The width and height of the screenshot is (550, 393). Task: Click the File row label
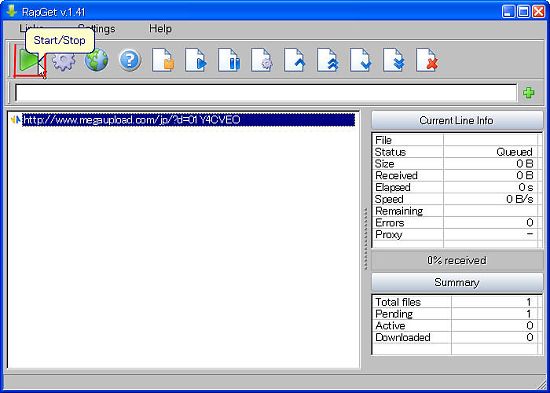[x=383, y=140]
